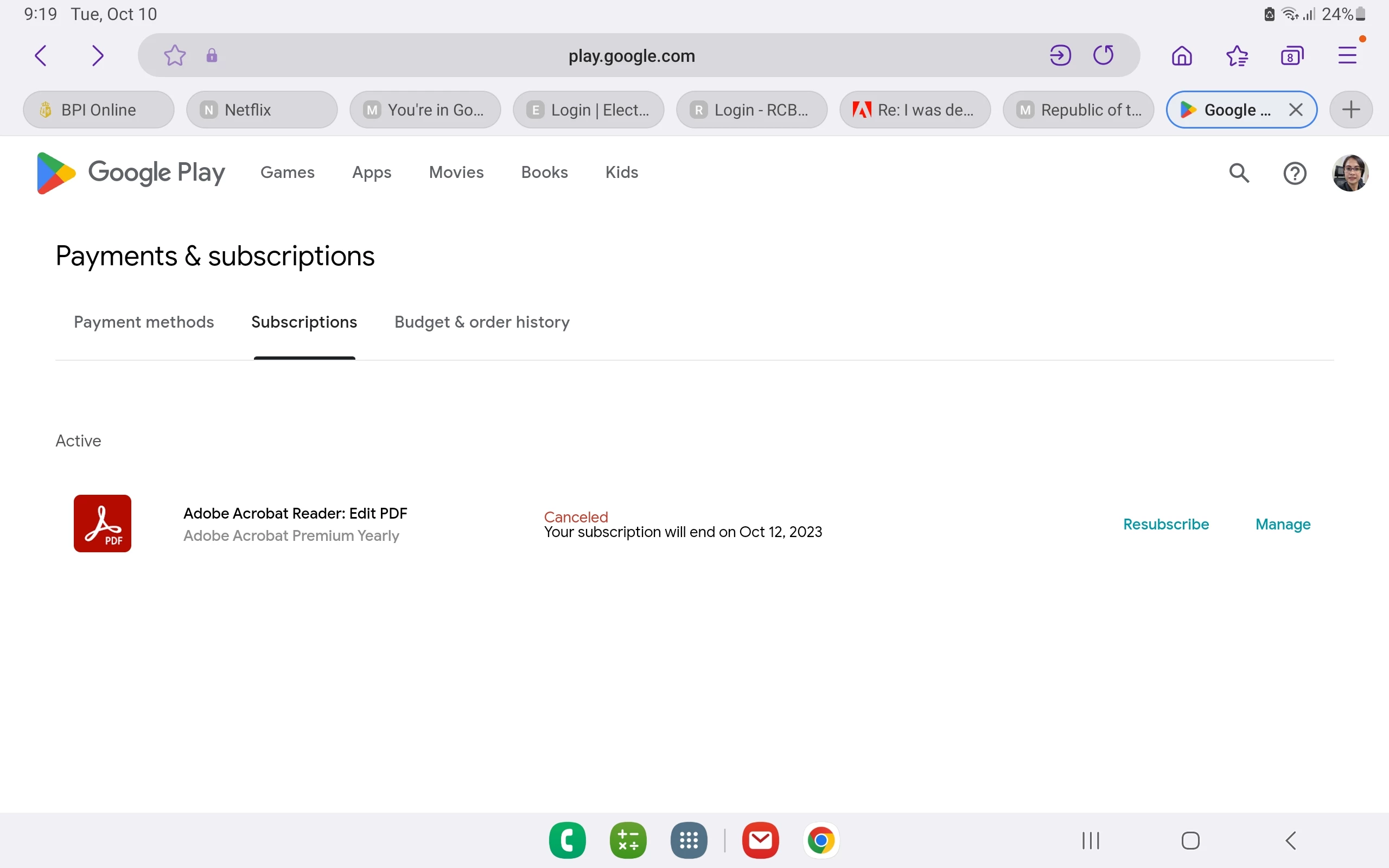This screenshot has height=868, width=1389.
Task: Switch to the Netflix browser tab
Action: [x=262, y=110]
